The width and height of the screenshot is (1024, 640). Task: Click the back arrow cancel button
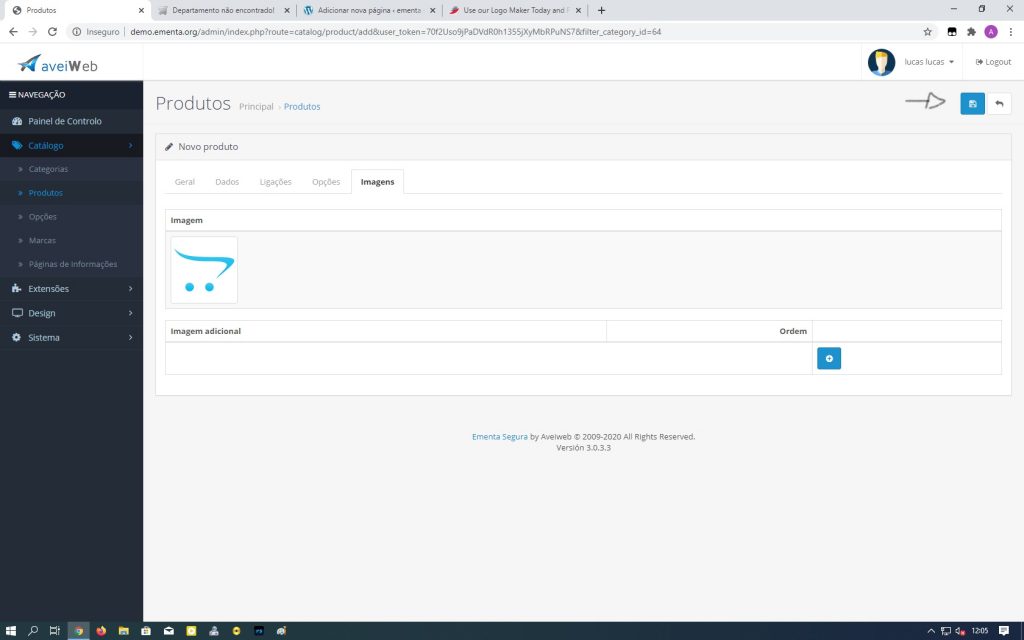click(998, 104)
